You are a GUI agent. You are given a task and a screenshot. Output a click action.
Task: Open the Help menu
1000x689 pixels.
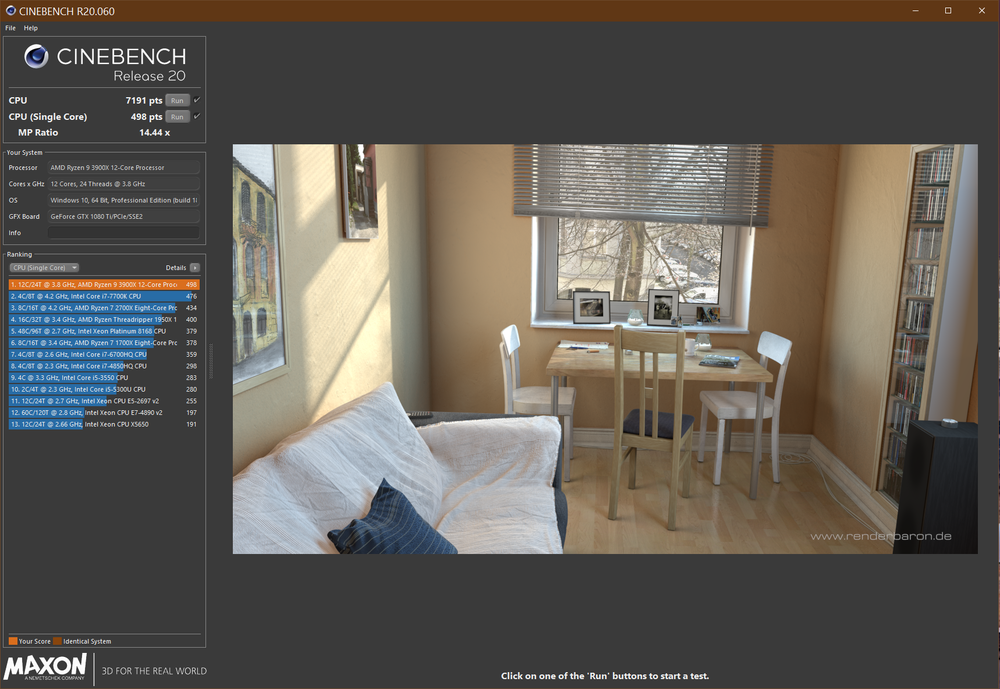tap(31, 28)
